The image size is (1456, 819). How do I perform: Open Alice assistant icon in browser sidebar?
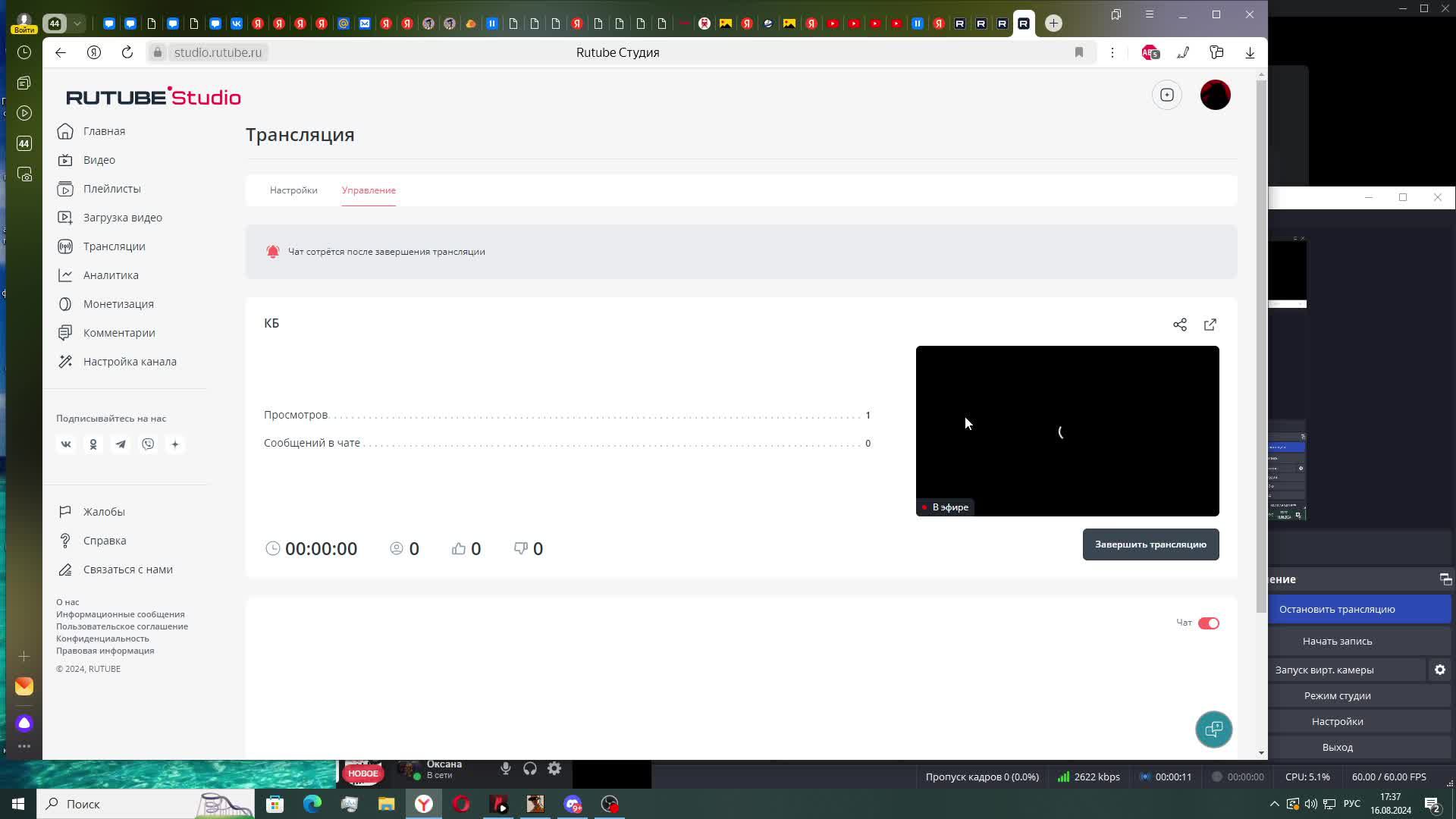click(24, 723)
